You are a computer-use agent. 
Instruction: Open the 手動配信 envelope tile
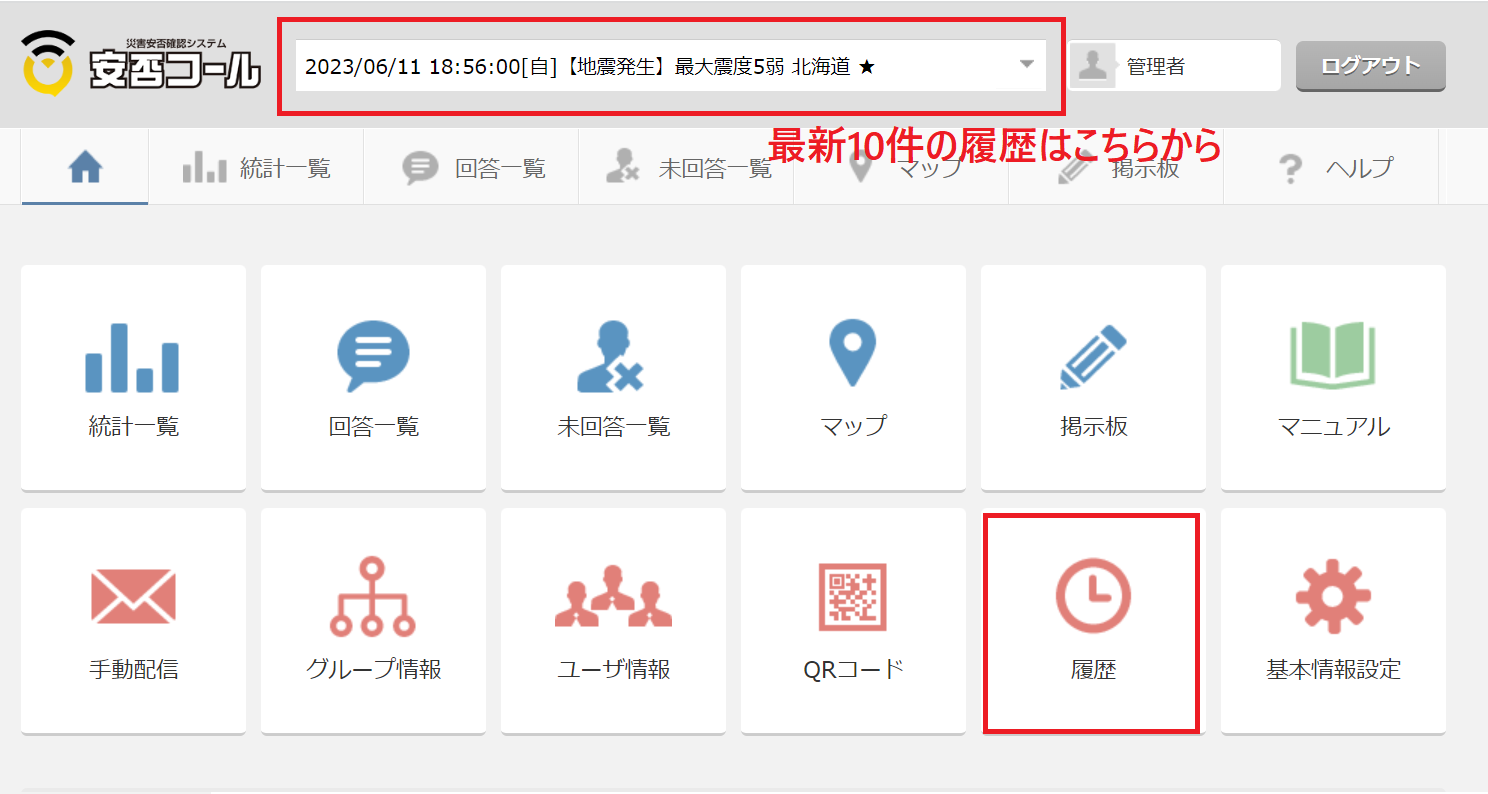pyautogui.click(x=133, y=621)
